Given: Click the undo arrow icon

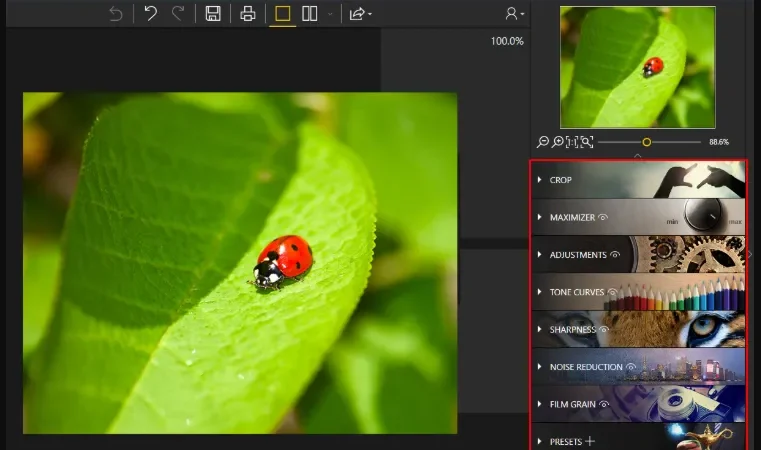Looking at the screenshot, I should point(150,14).
